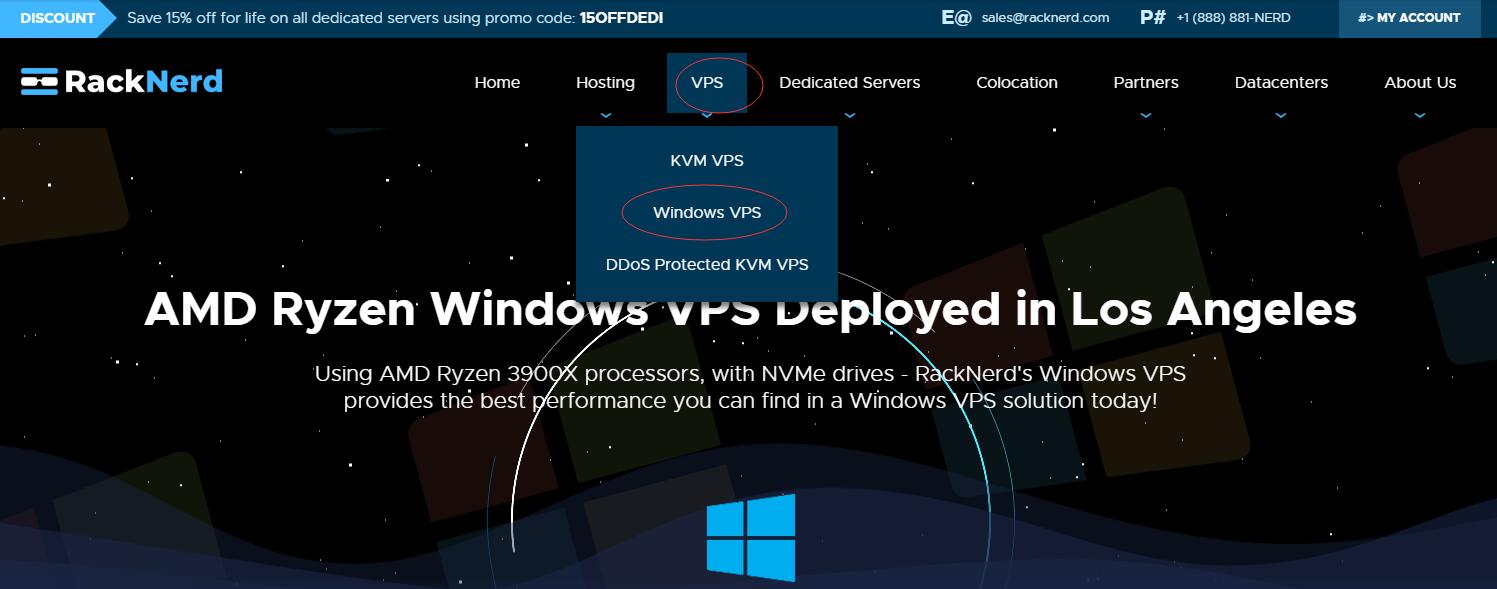
Task: Click the promo code 15OFFDEDI
Action: point(621,18)
